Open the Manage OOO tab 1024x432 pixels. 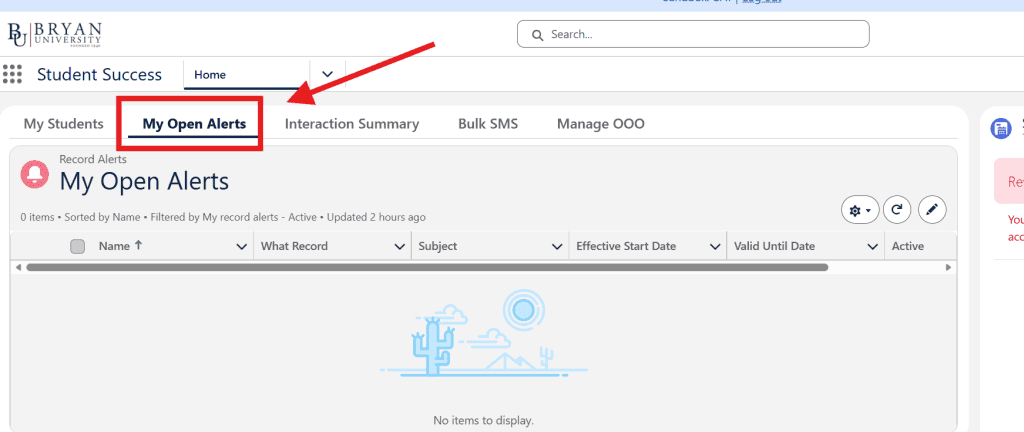601,124
